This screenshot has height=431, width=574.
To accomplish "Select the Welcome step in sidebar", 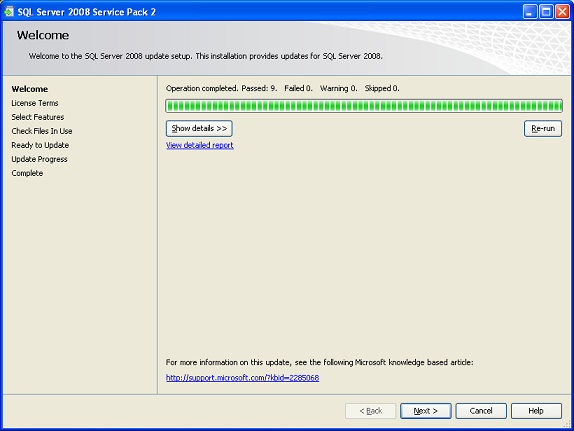I will [30, 89].
